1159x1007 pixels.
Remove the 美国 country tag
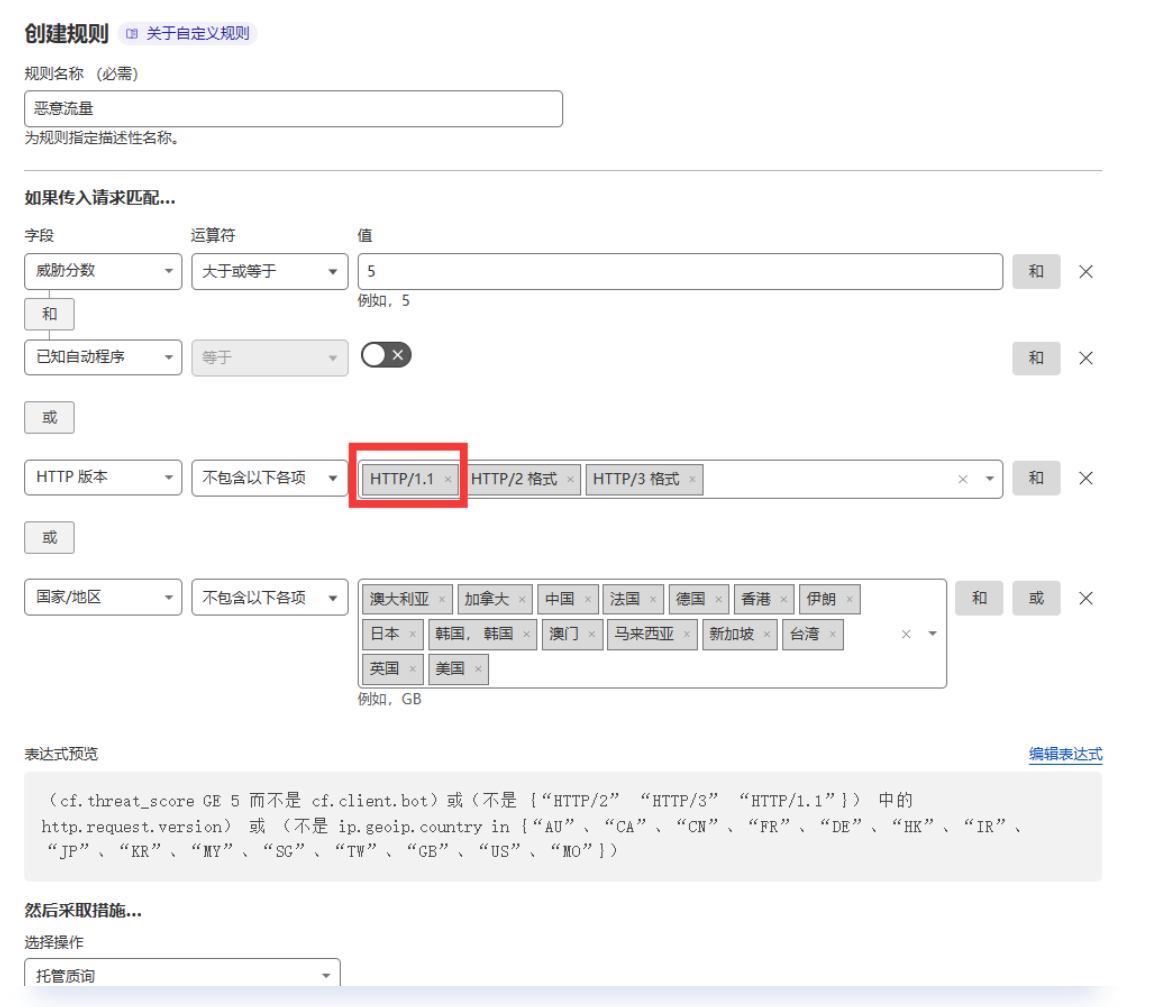click(x=478, y=669)
